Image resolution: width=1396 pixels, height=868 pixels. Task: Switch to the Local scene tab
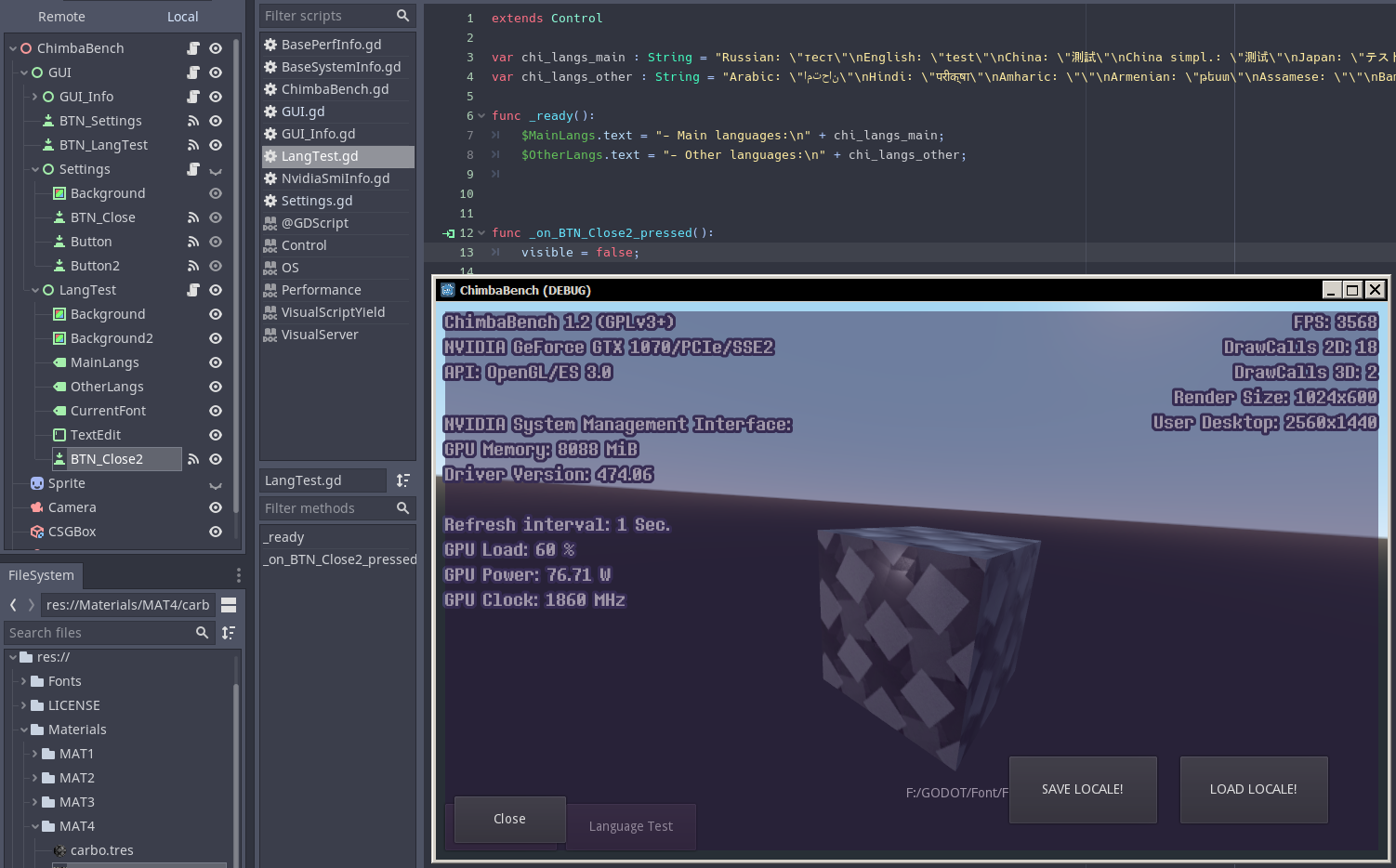(x=183, y=17)
